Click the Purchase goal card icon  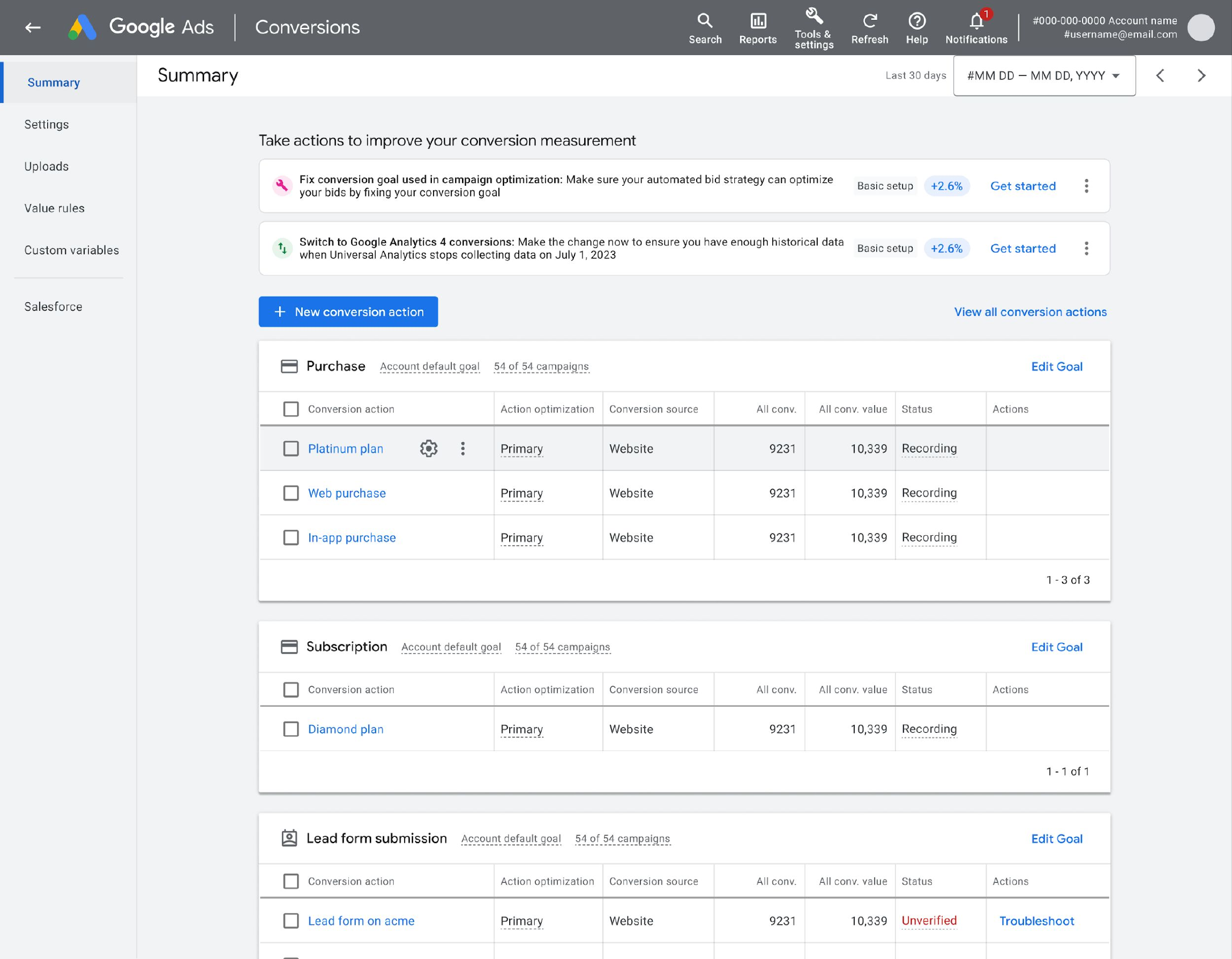pyautogui.click(x=289, y=366)
